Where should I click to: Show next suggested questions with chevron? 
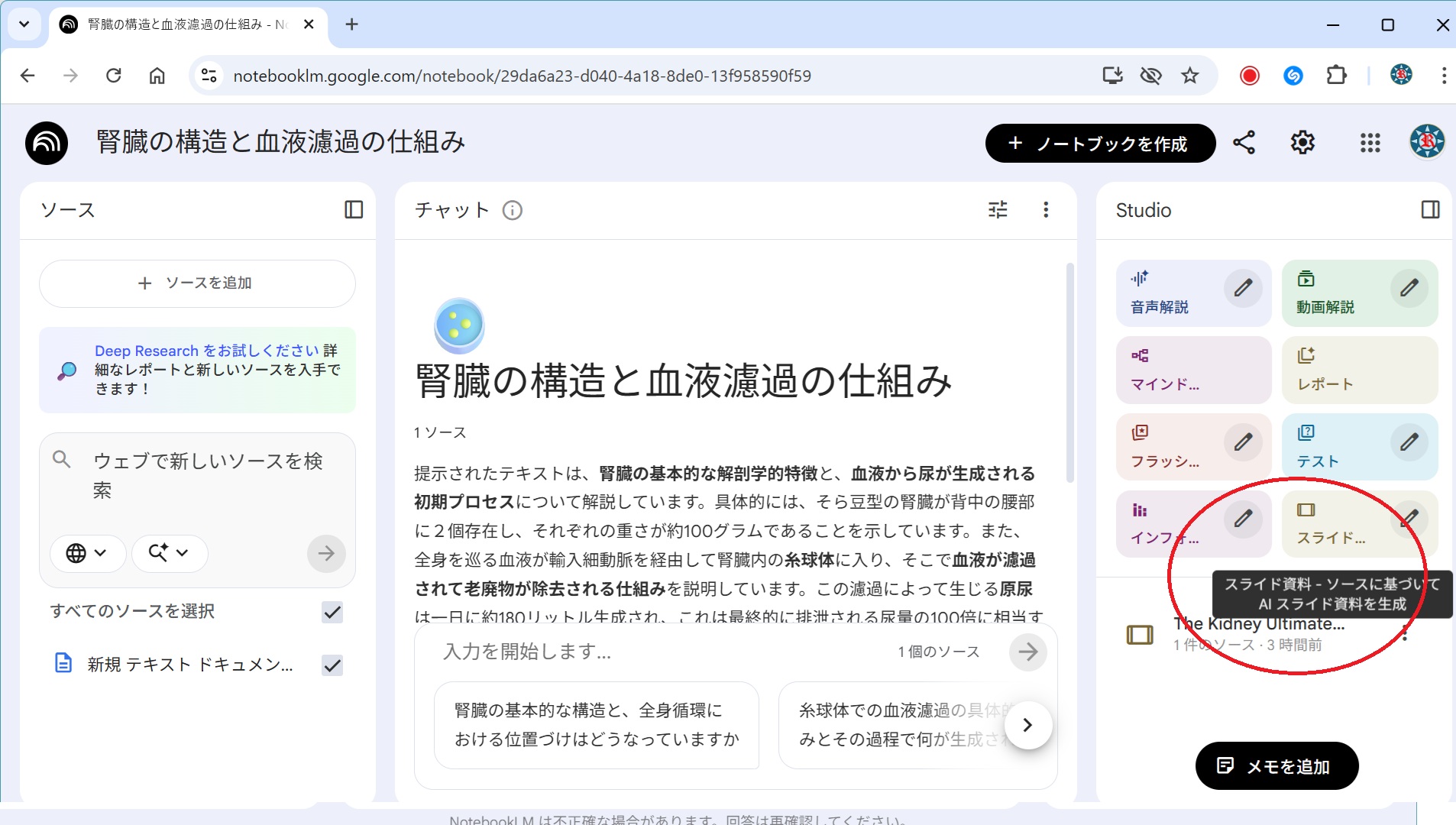coord(1027,725)
